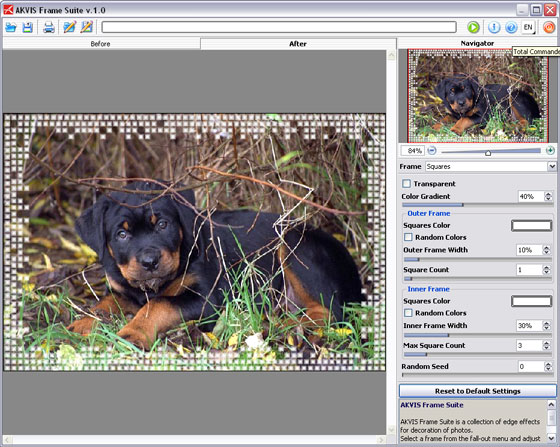560x447 pixels.
Task: Change interface language via EN button
Action: tap(528, 27)
